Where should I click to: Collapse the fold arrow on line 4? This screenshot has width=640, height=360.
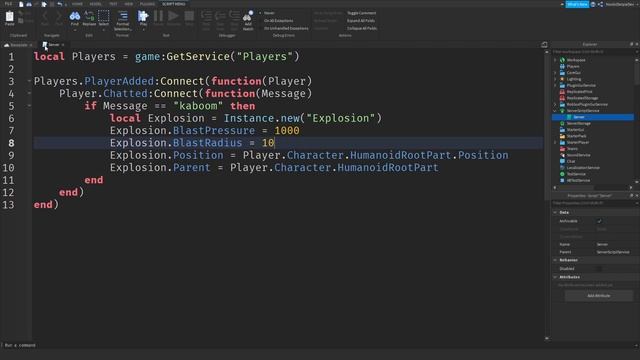point(29,93)
